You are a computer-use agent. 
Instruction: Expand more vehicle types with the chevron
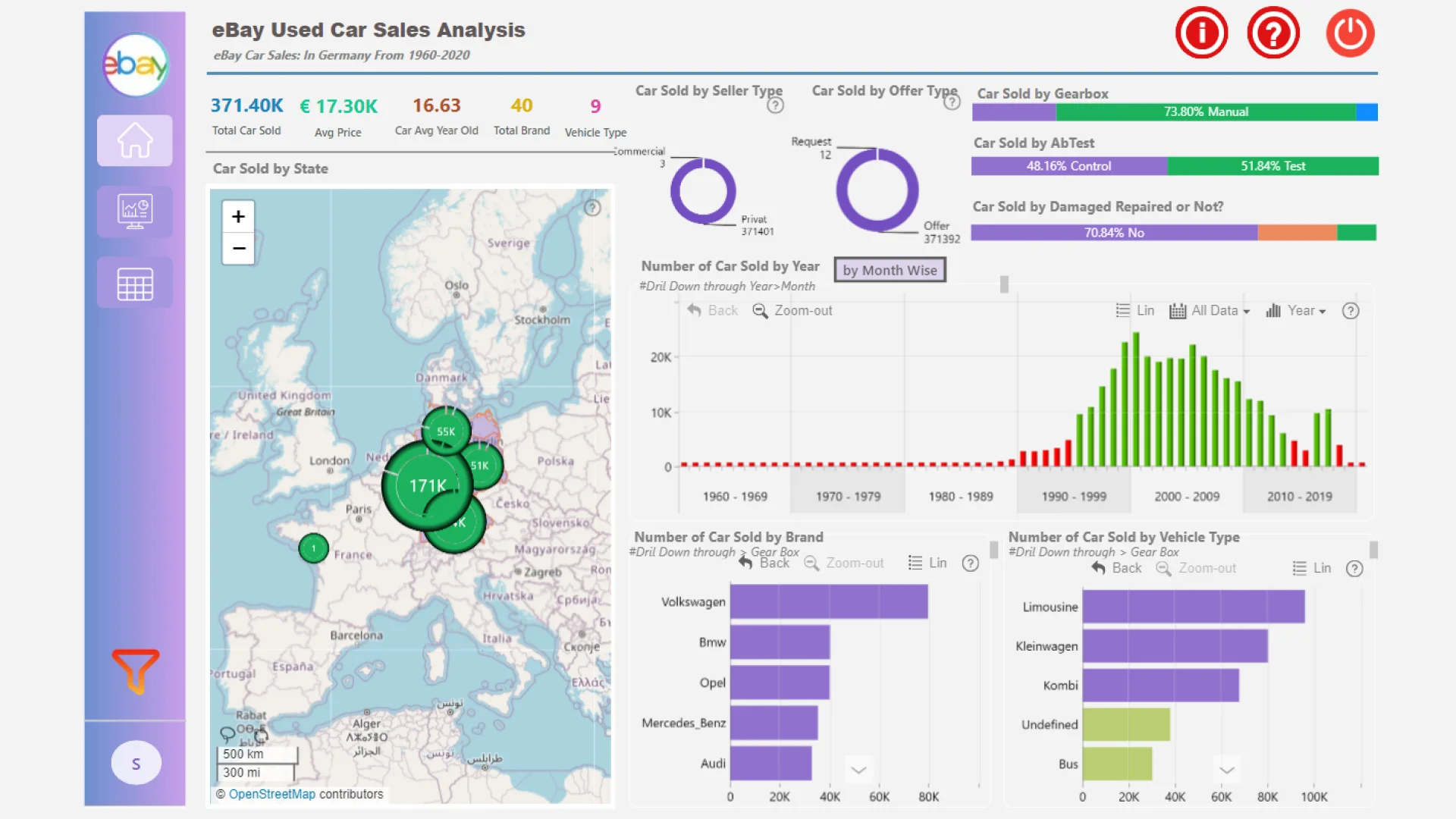[x=1227, y=770]
